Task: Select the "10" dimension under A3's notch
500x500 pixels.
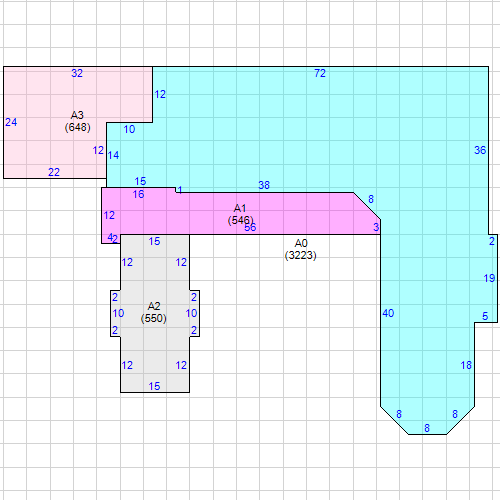Action: 129,129
